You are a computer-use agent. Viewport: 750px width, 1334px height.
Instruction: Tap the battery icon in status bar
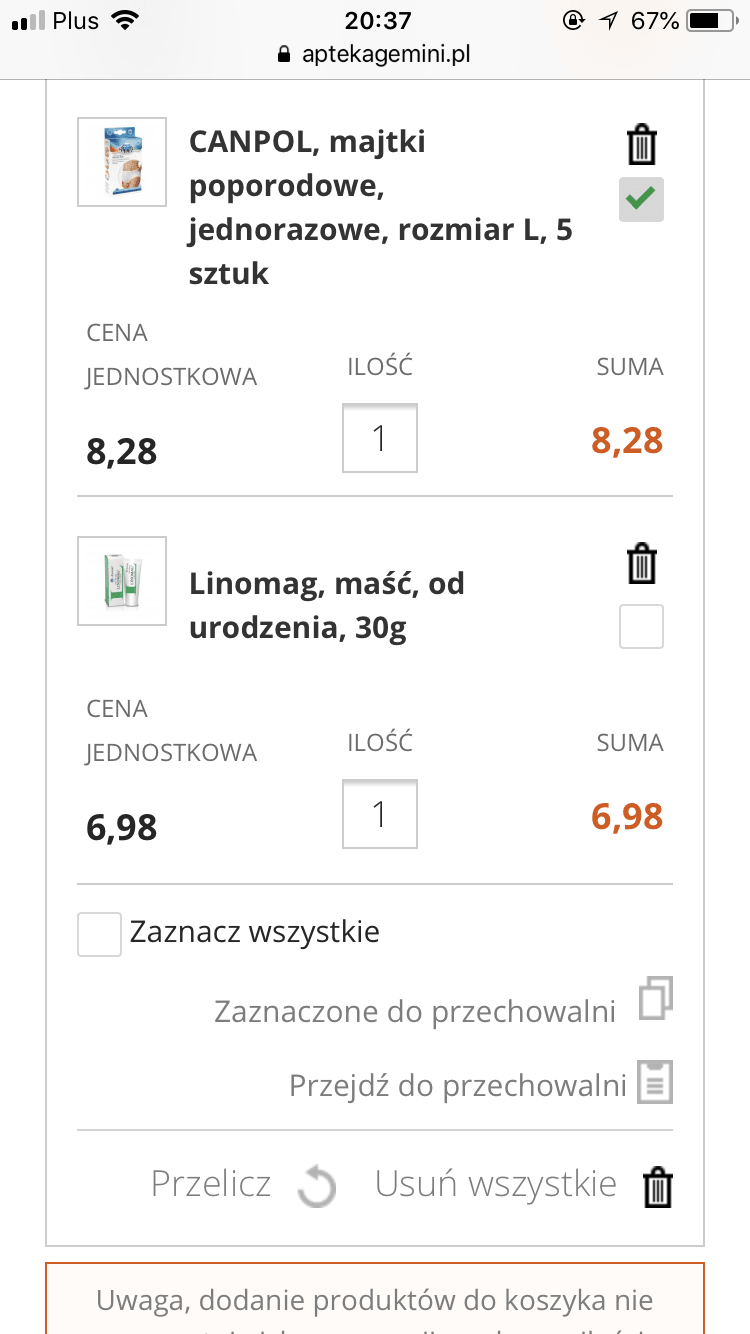point(709,20)
